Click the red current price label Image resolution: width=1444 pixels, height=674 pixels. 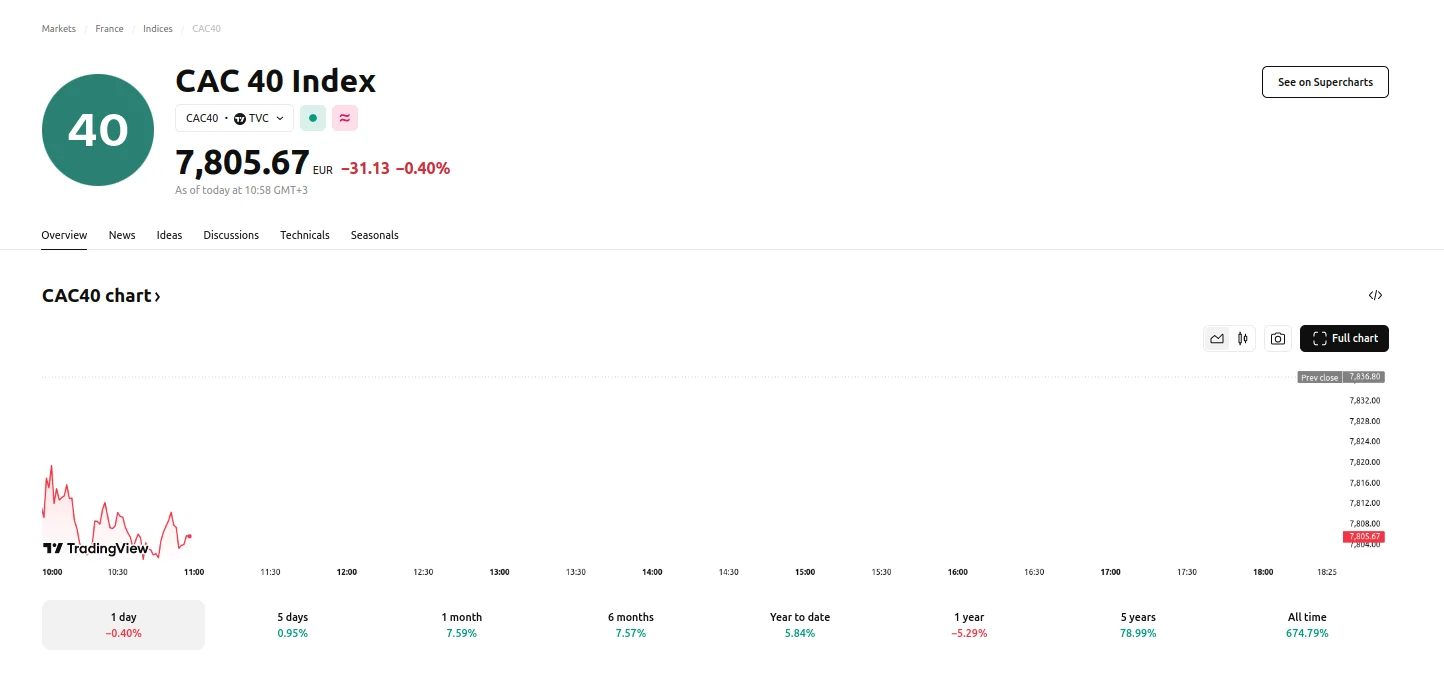pos(1363,537)
